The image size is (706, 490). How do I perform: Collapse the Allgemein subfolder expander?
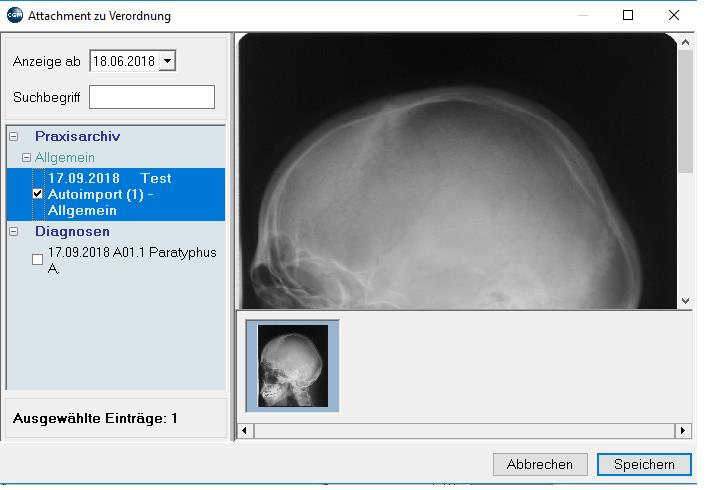point(26,158)
